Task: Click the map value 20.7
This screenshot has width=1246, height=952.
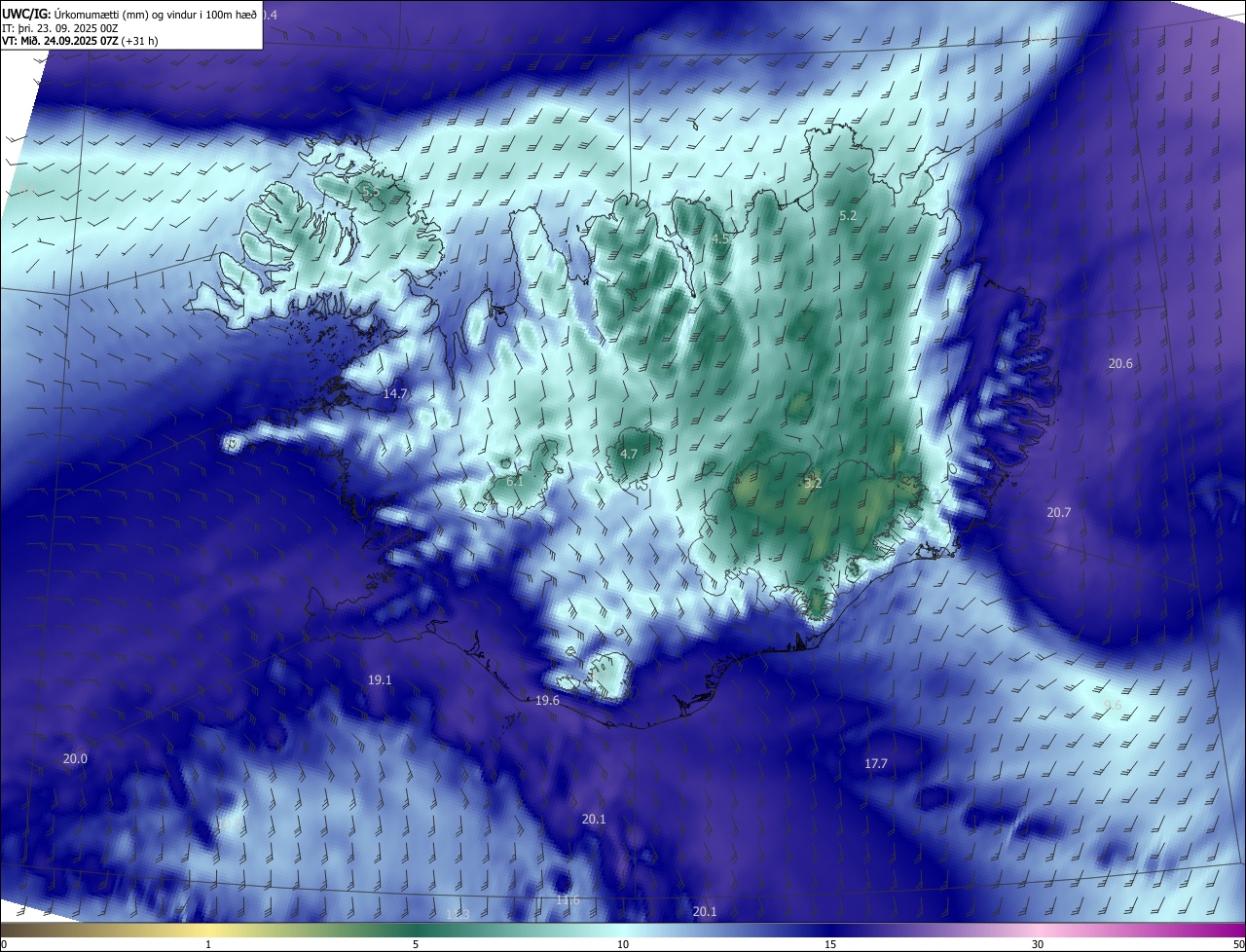Action: (1059, 513)
